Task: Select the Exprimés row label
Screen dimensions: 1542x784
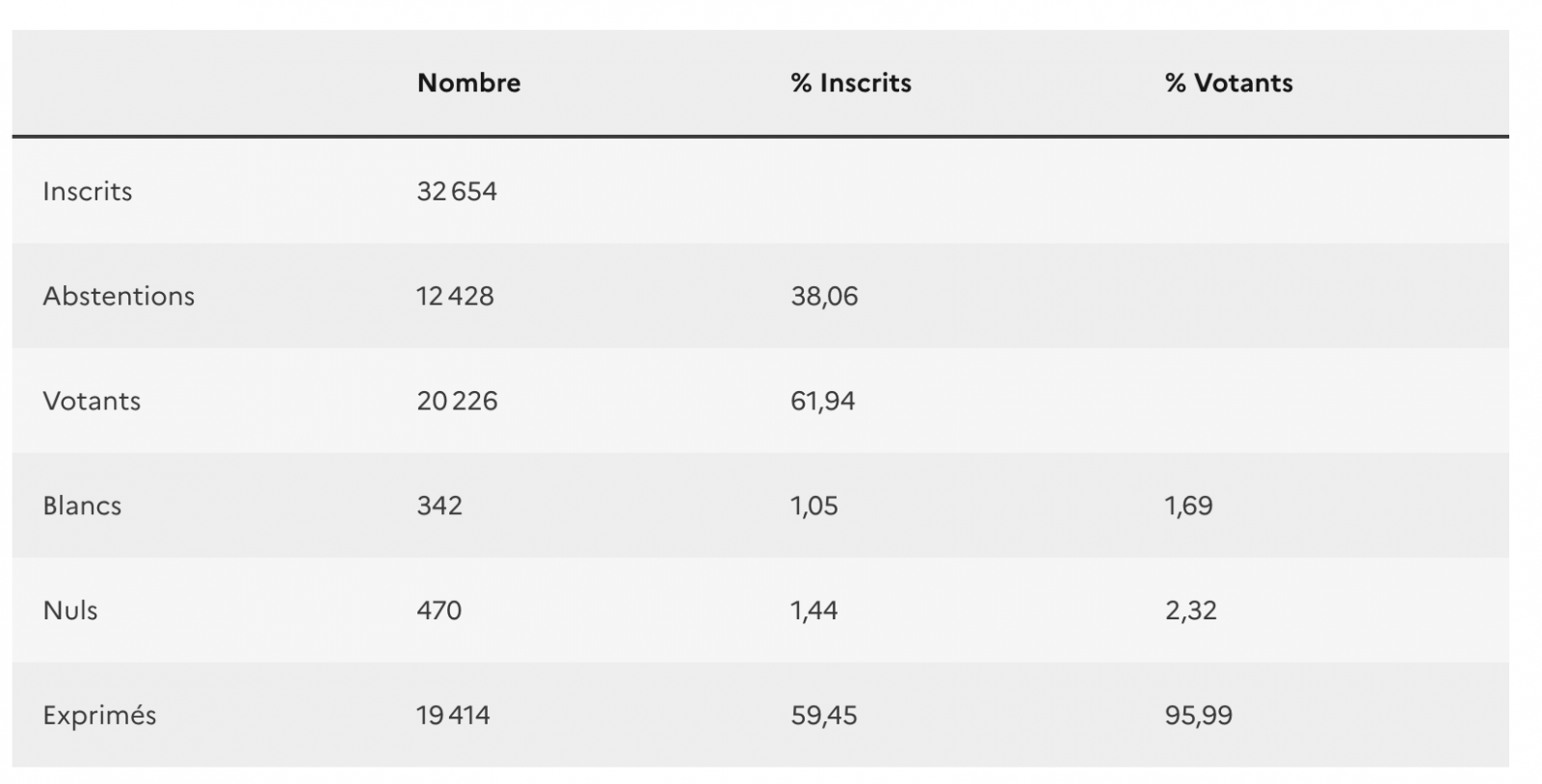Action: point(99,716)
